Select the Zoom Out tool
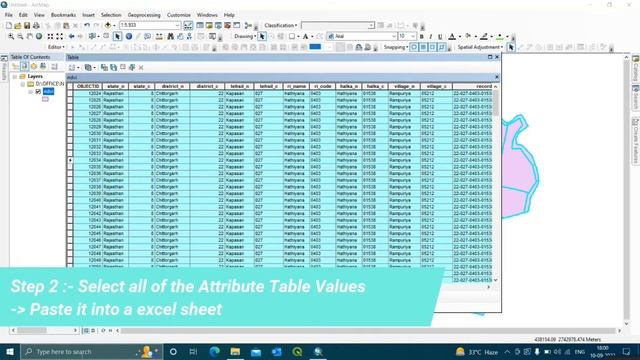640x360 pixels. (x=20, y=37)
